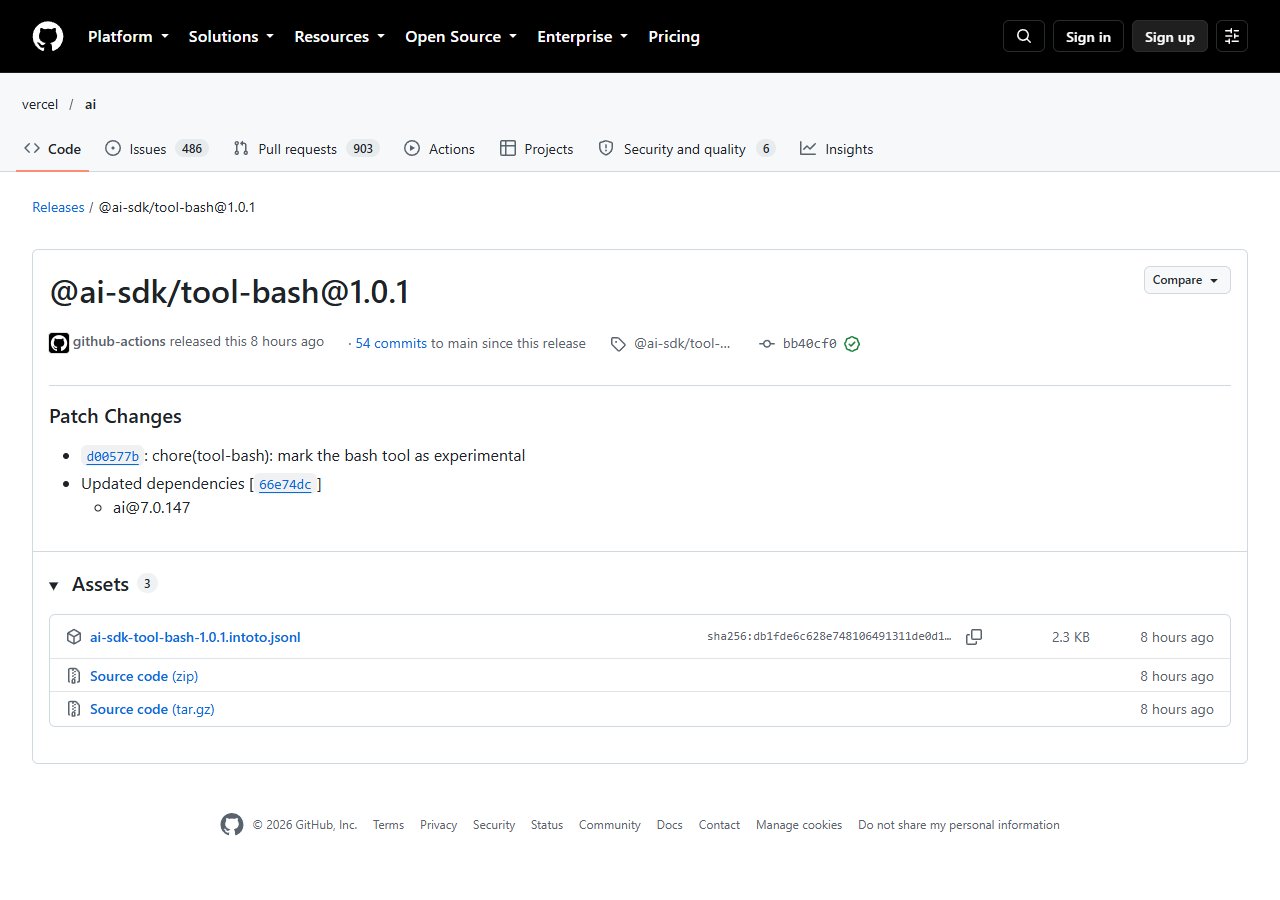Expand the Enterprise menu

click(583, 36)
